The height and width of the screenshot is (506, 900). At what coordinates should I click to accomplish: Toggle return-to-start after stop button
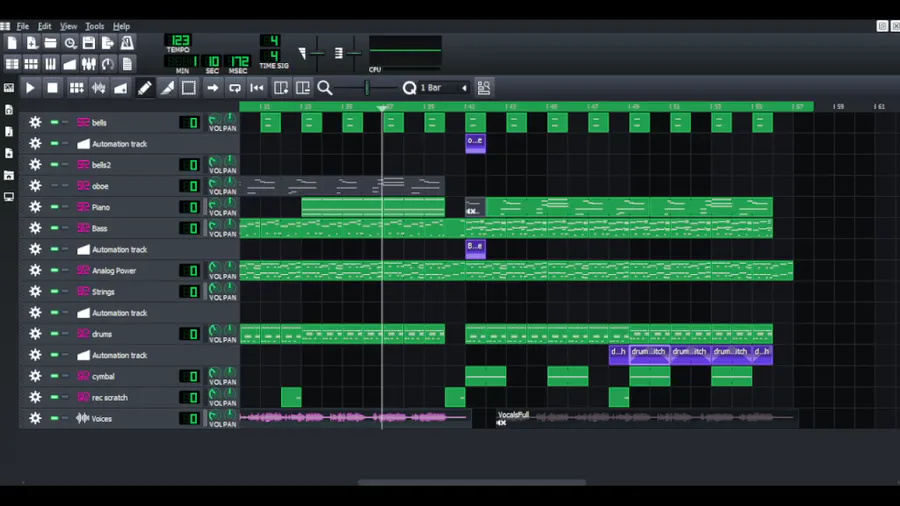pyautogui.click(x=257, y=88)
